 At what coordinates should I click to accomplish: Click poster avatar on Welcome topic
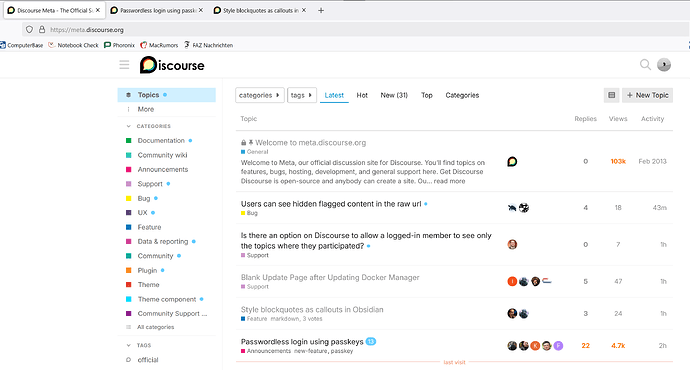[512, 161]
